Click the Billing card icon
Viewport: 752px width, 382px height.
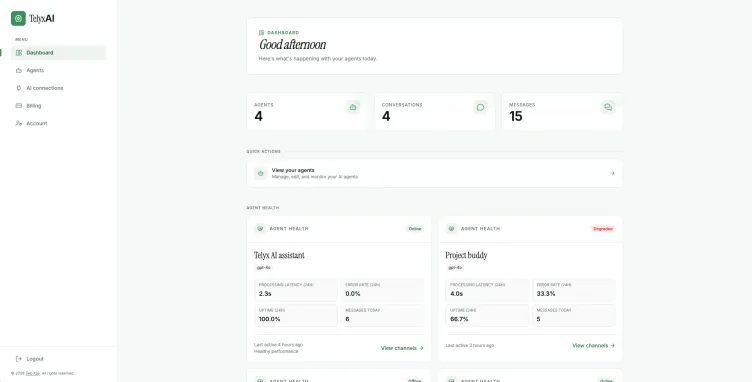pyautogui.click(x=19, y=105)
